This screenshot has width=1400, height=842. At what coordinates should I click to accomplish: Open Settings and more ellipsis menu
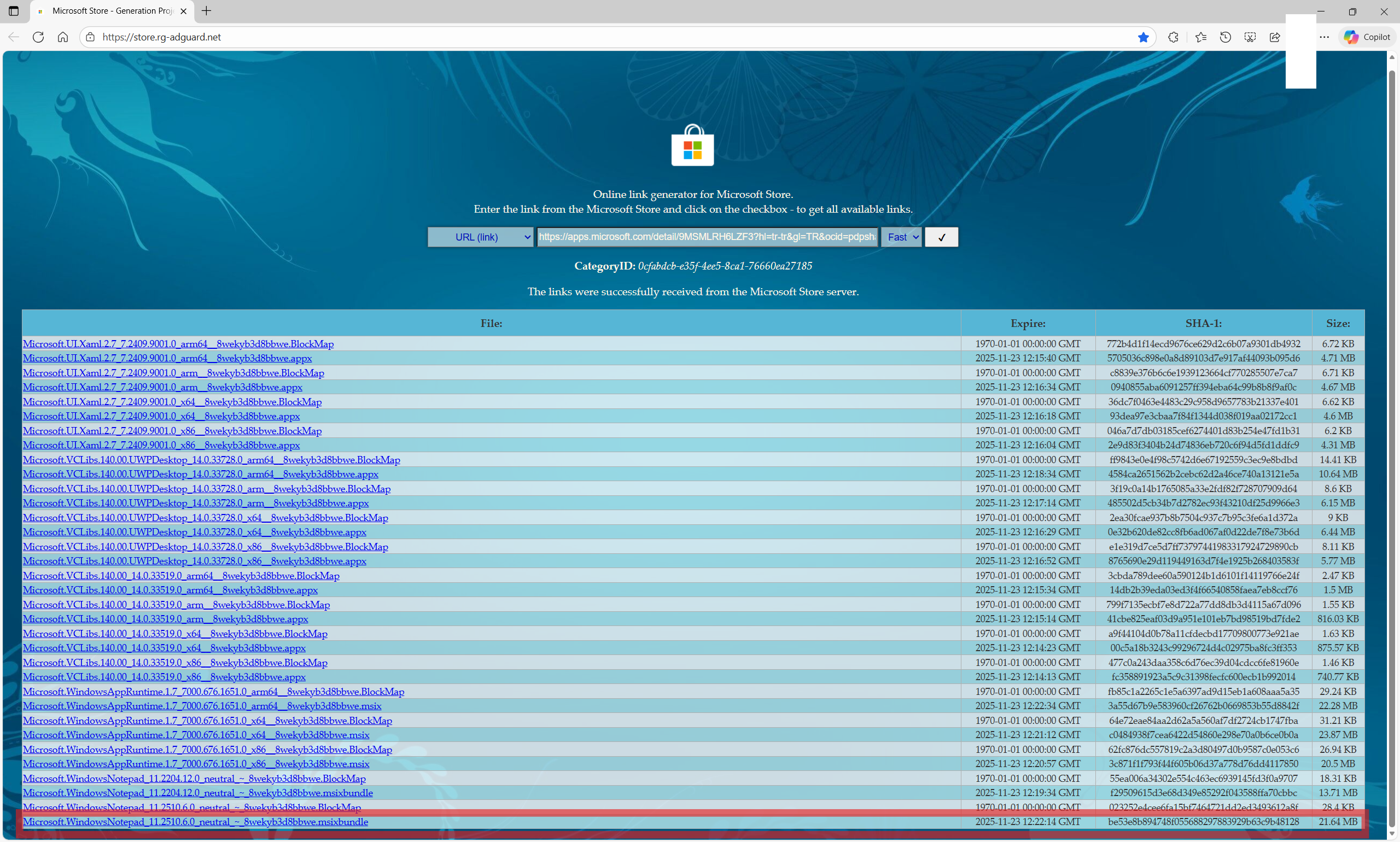tap(1324, 37)
